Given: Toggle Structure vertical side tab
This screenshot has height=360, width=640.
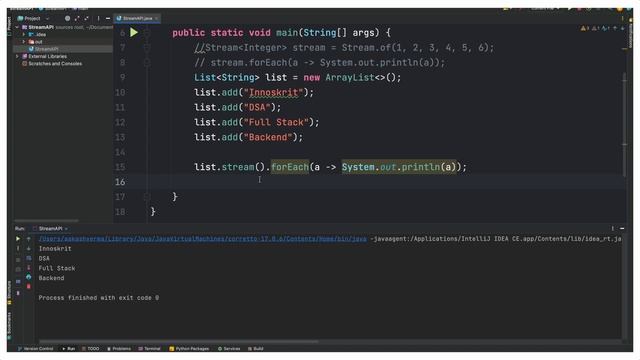Looking at the screenshot, I should point(10,292).
